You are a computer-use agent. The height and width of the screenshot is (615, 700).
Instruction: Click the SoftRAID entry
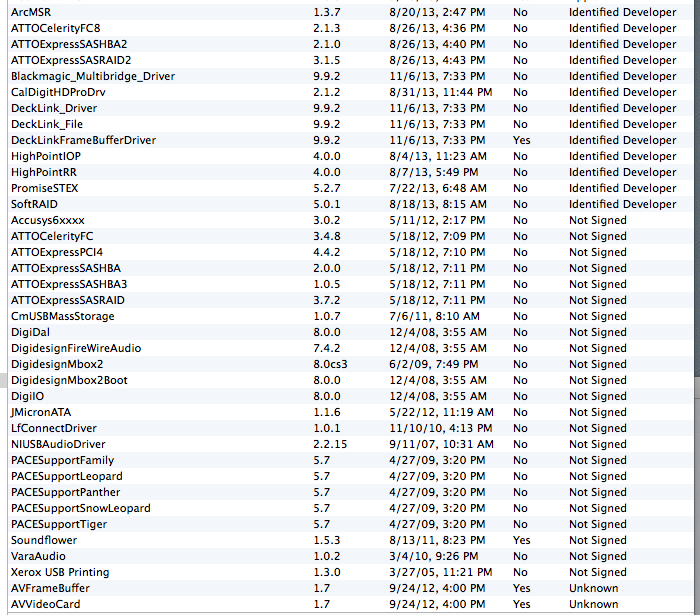(x=350, y=204)
